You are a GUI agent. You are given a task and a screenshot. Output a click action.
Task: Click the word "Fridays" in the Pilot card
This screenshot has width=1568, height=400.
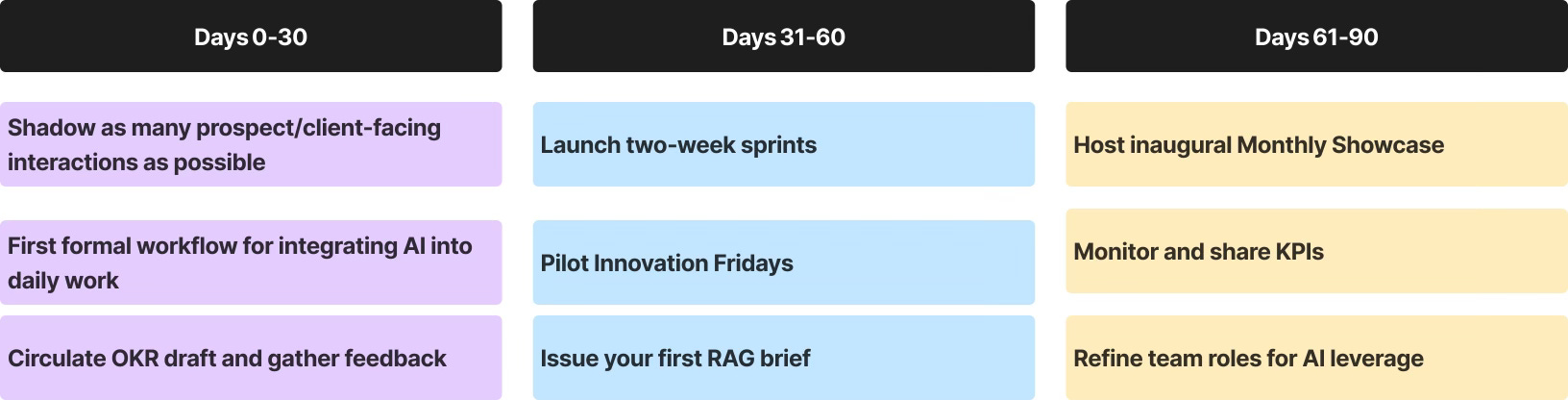click(x=753, y=263)
